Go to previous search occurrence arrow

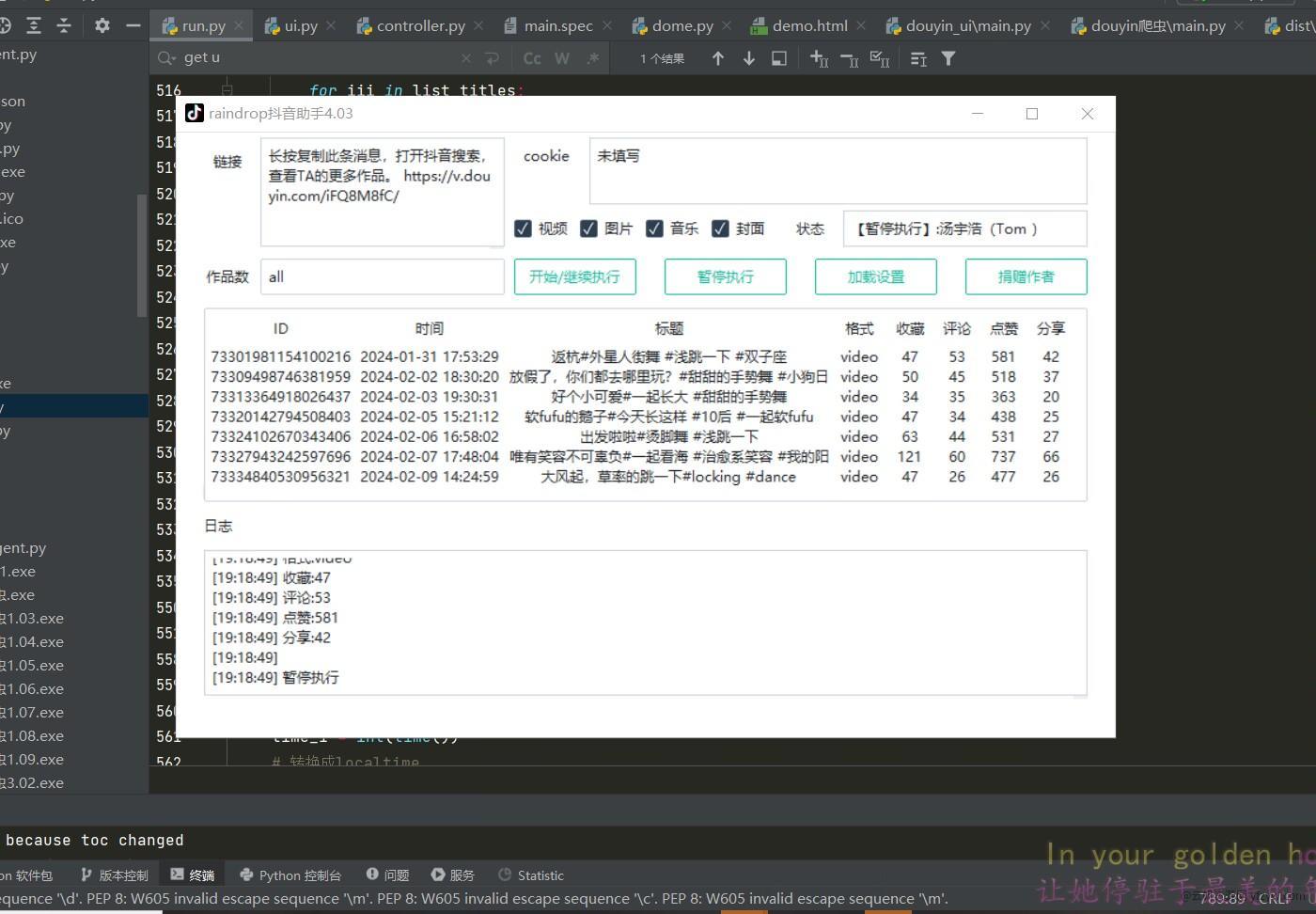(x=718, y=58)
